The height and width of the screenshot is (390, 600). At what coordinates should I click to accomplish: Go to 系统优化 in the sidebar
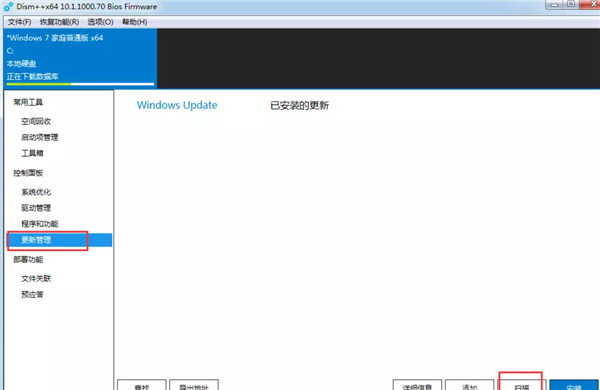(x=36, y=192)
